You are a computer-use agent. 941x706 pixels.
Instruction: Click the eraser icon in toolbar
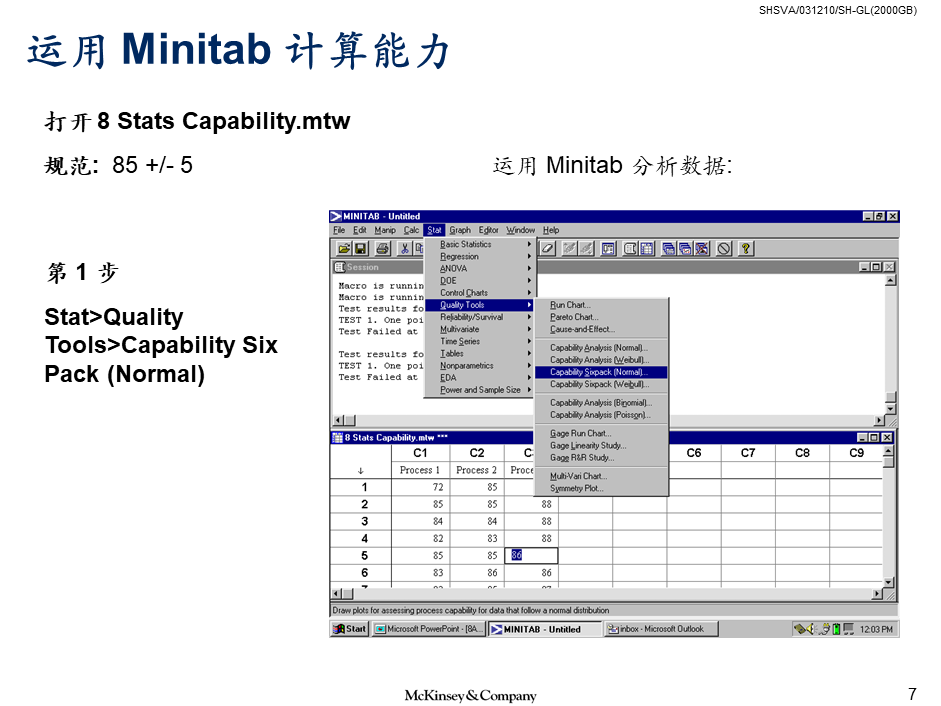point(548,248)
